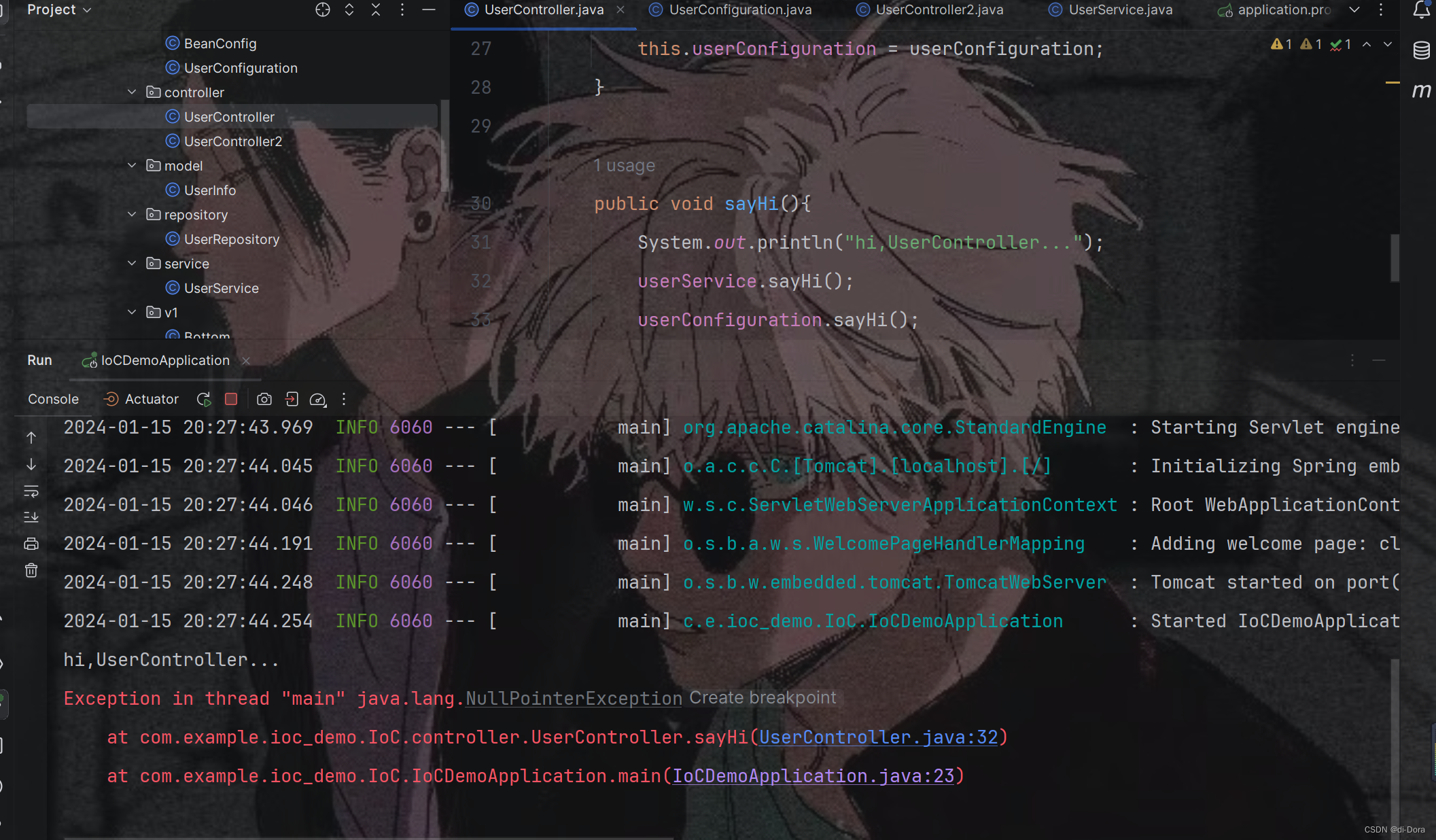Show hidden editor tabs dropdown
The image size is (1436, 840).
[1354, 10]
